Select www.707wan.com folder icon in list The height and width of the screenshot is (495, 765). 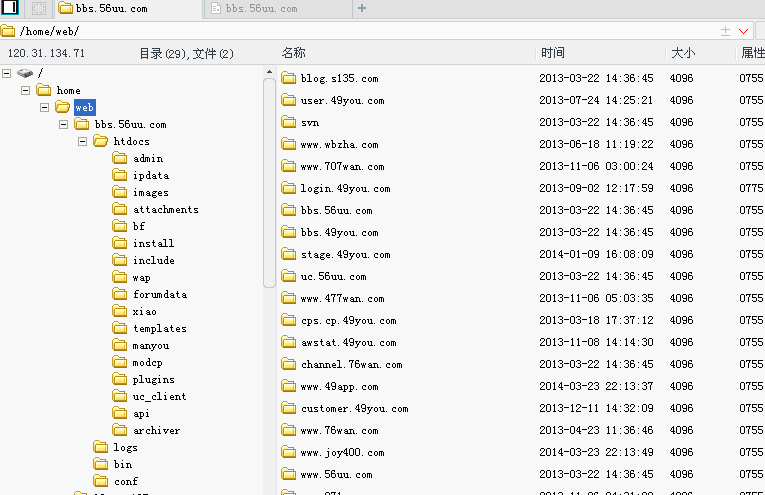pos(288,166)
